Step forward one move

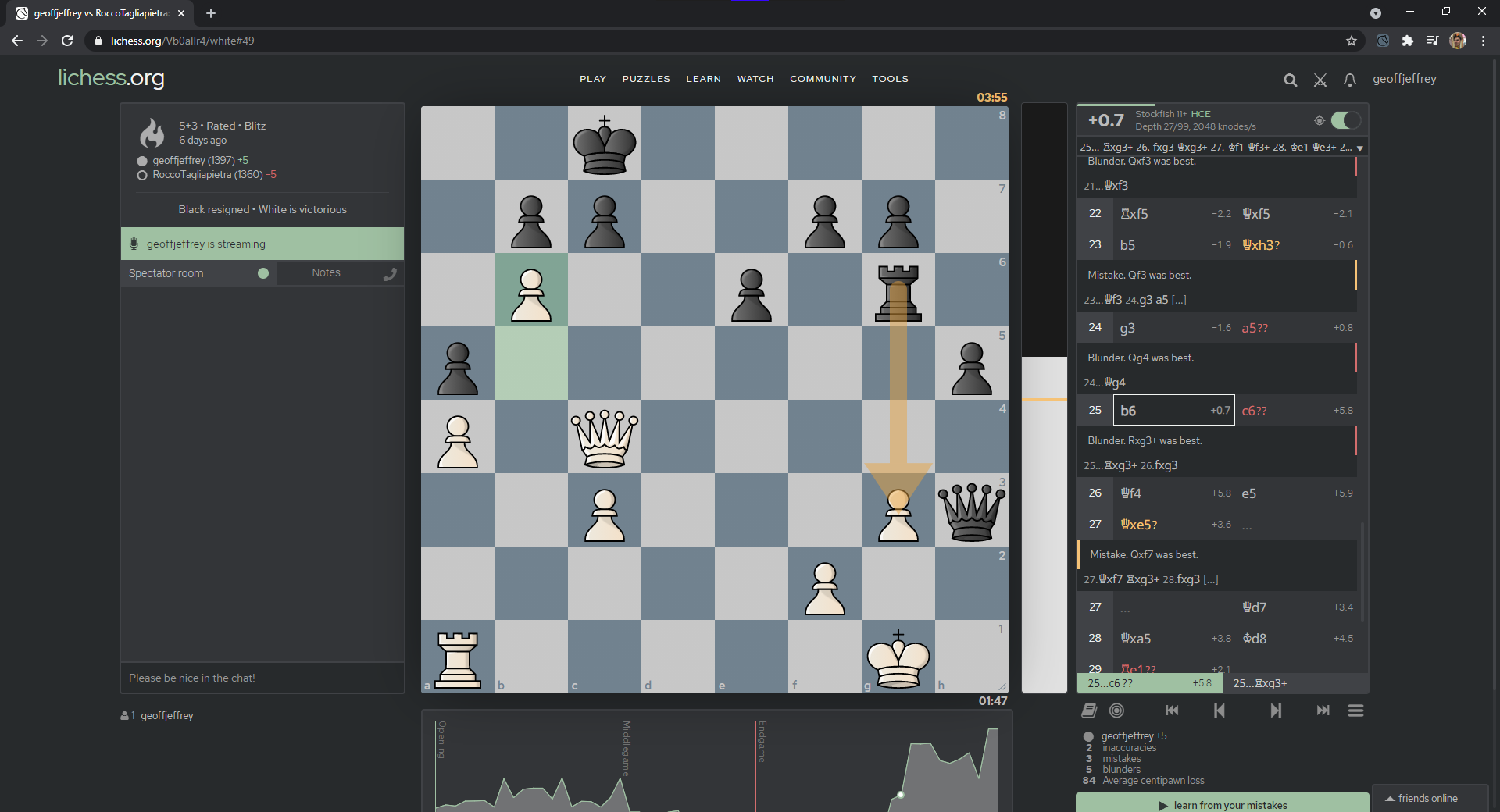coord(1275,710)
